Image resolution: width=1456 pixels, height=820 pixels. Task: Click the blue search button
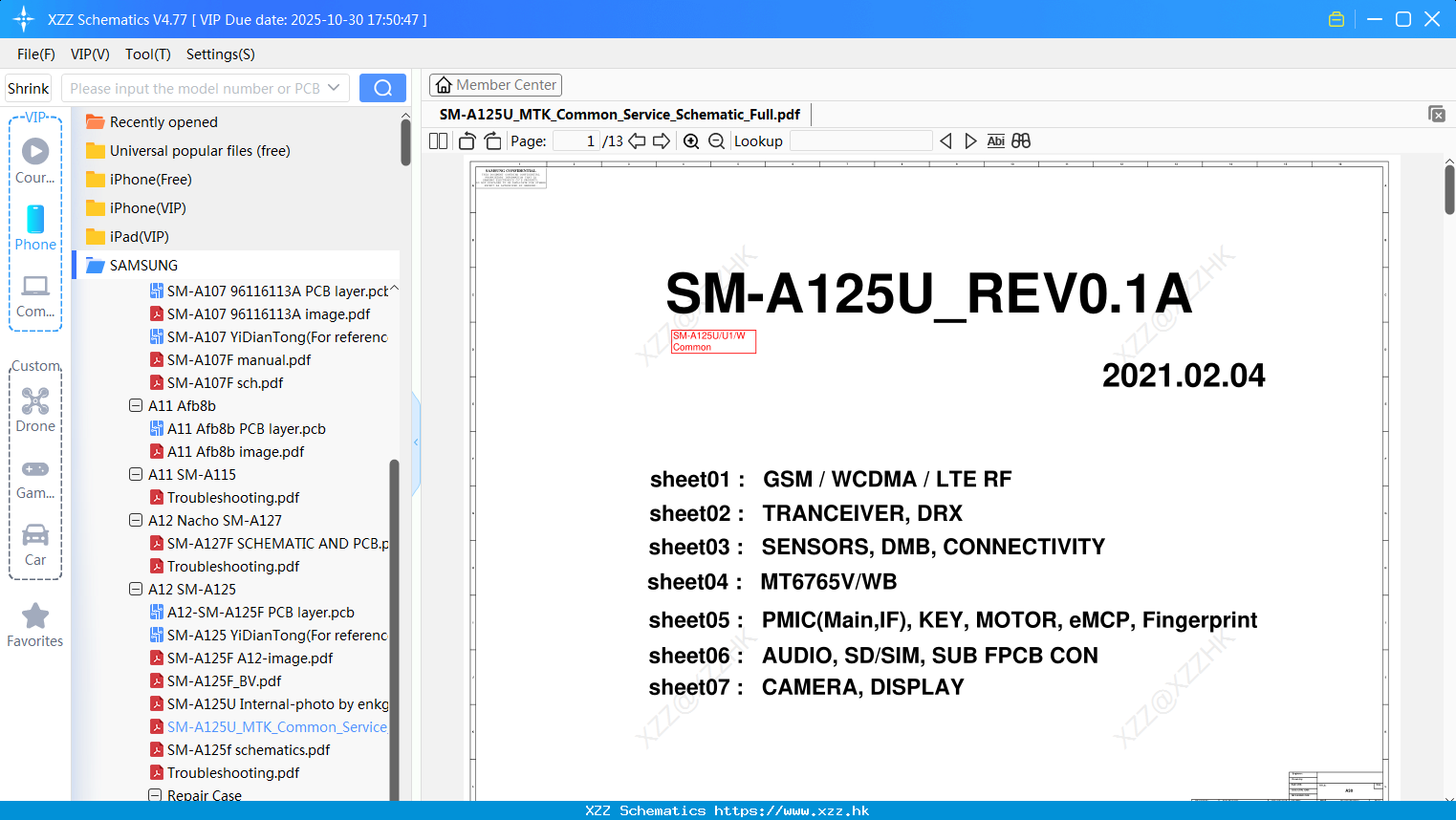[382, 88]
